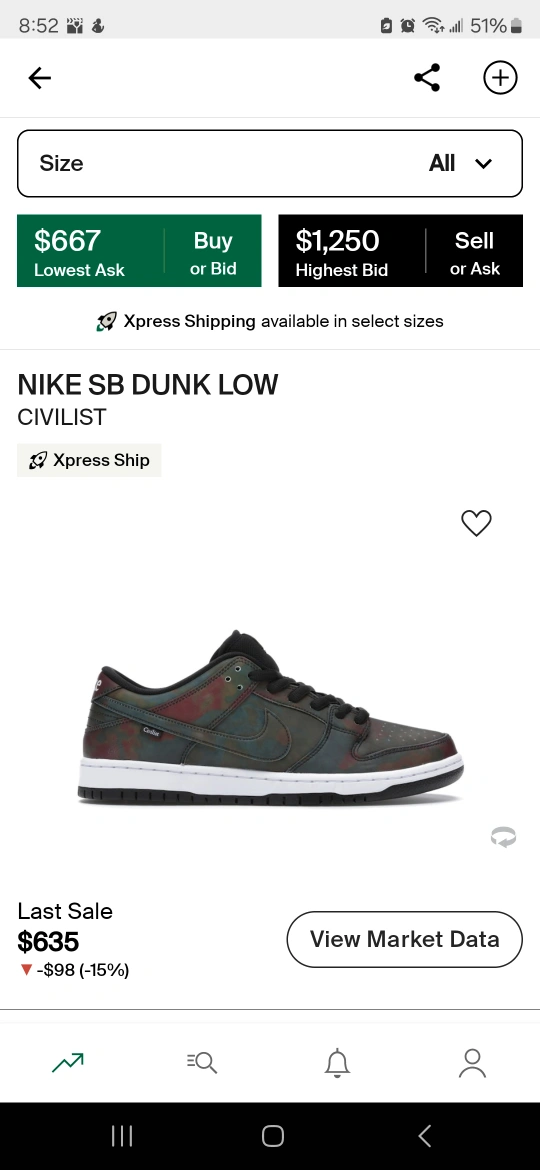Viewport: 540px width, 1170px height.
Task: Open View Market Data
Action: 405,939
